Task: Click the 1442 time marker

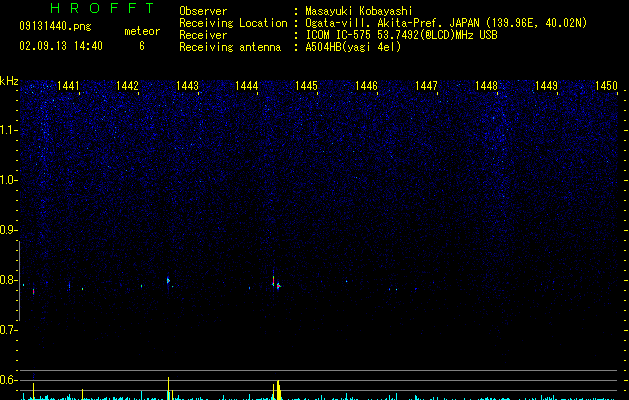Action: coord(127,86)
